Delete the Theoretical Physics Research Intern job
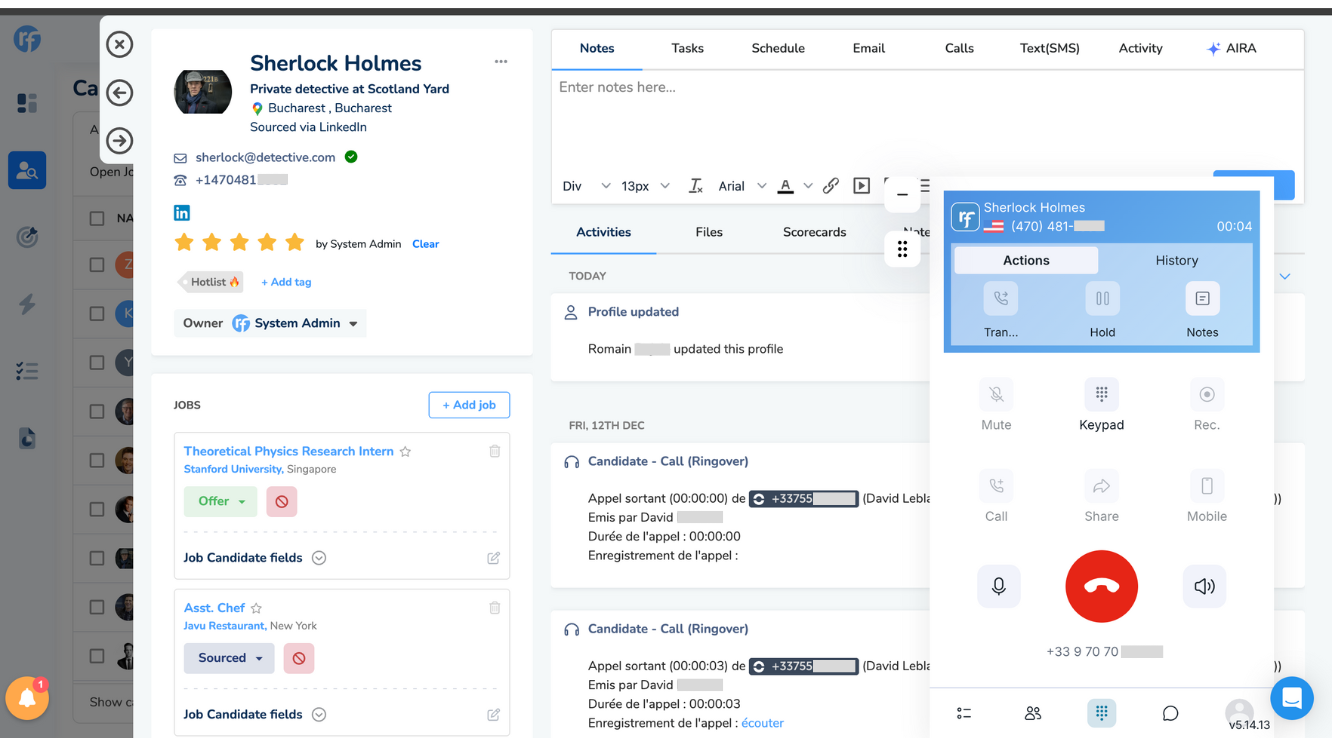This screenshot has width=1332, height=746. coord(494,452)
